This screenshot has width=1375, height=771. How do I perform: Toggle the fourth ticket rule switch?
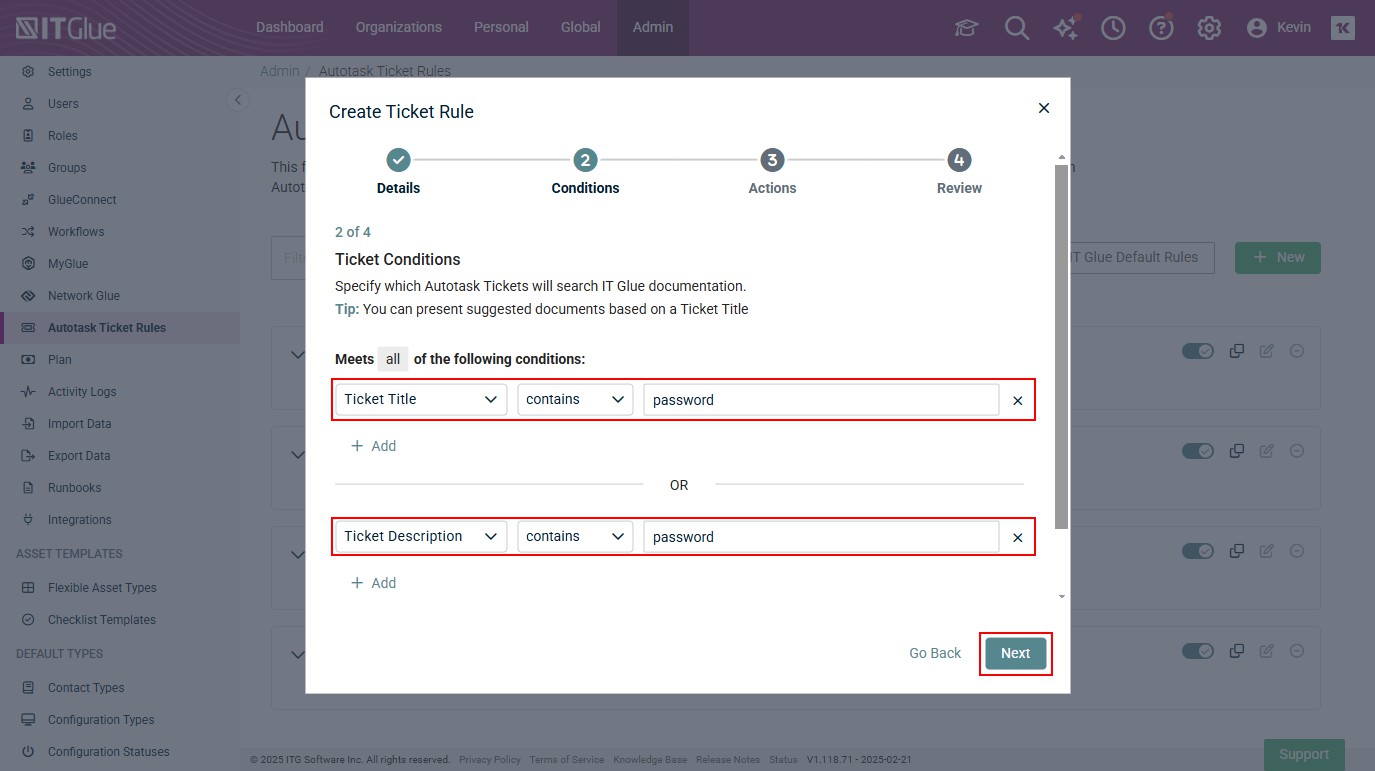(x=1198, y=651)
